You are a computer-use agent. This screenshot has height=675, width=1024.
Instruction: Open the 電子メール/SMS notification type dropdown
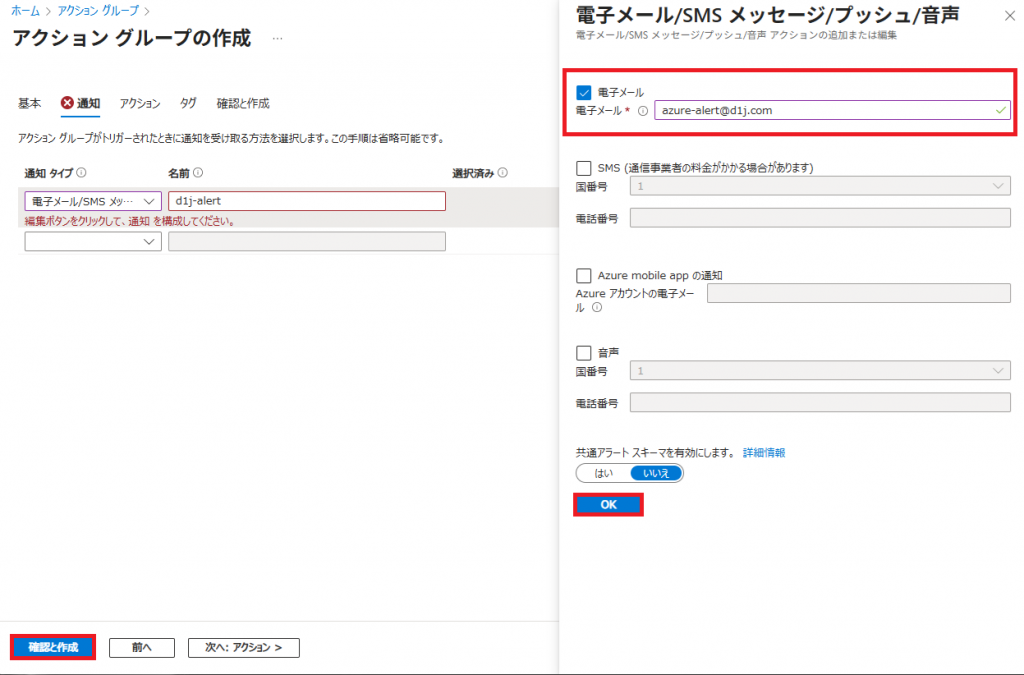point(92,201)
